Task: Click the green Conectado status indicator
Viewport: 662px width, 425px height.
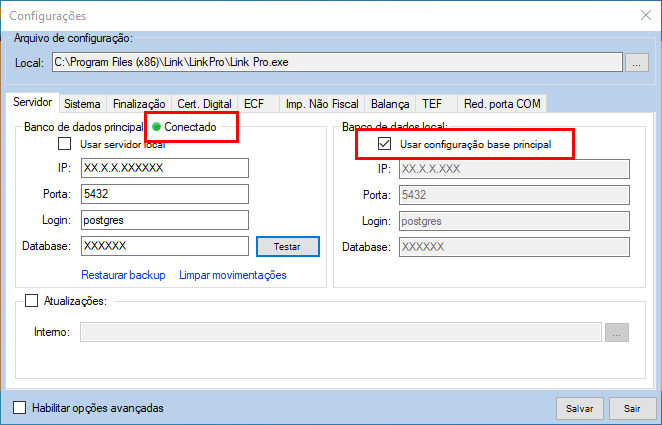Action: [x=157, y=127]
